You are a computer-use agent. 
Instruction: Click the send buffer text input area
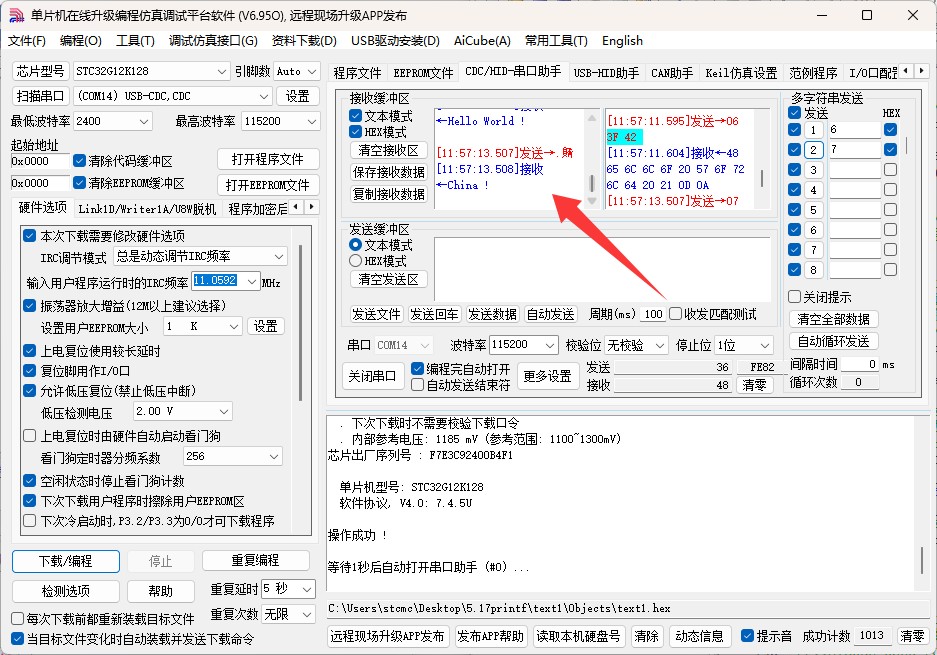[x=602, y=268]
